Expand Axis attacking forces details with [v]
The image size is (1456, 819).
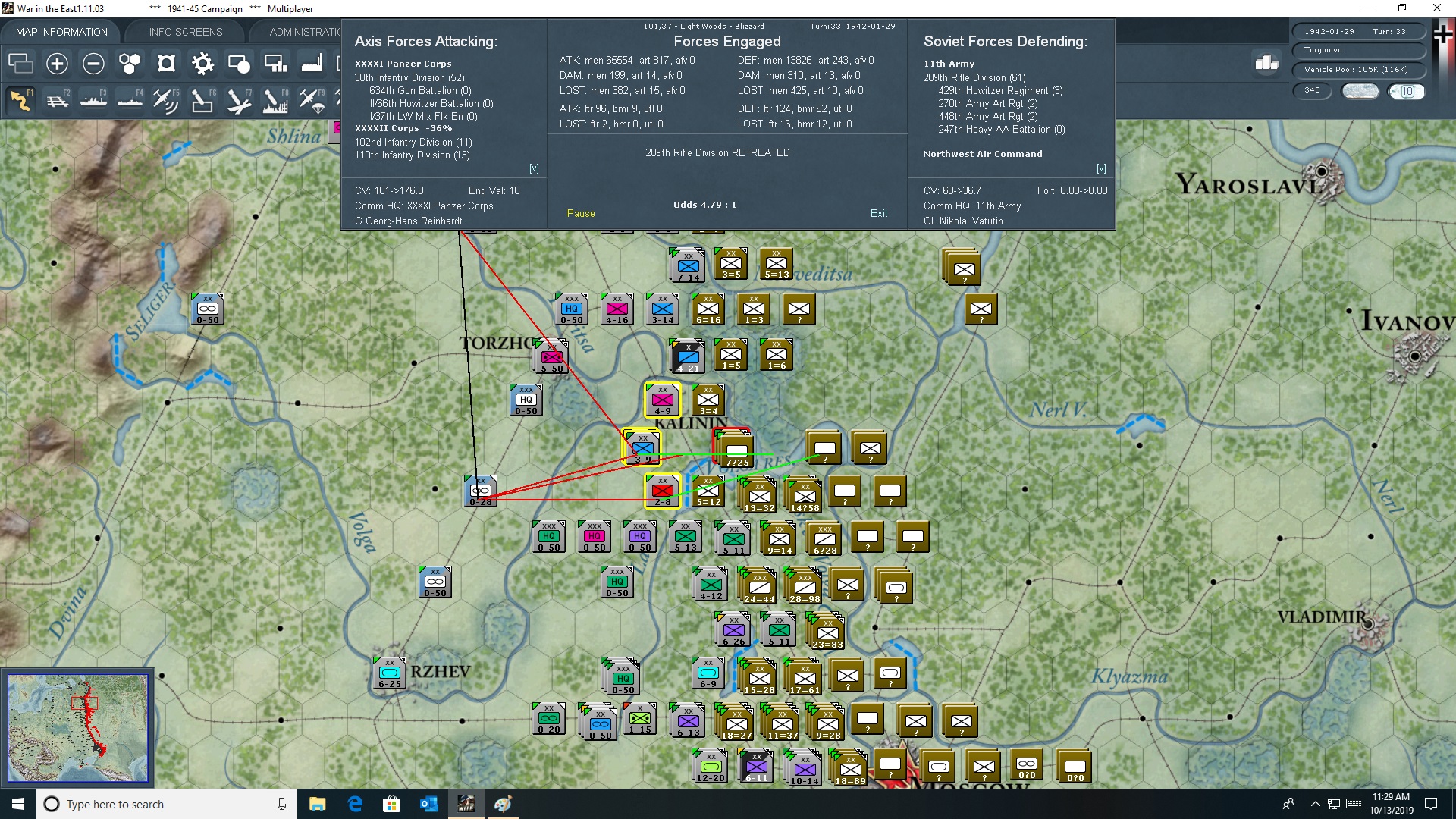coord(535,168)
